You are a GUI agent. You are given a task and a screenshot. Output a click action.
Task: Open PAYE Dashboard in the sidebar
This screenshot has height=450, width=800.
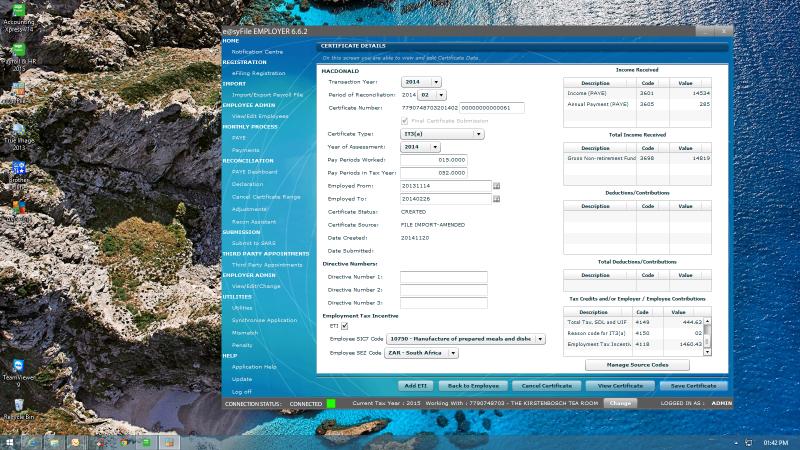[255, 172]
